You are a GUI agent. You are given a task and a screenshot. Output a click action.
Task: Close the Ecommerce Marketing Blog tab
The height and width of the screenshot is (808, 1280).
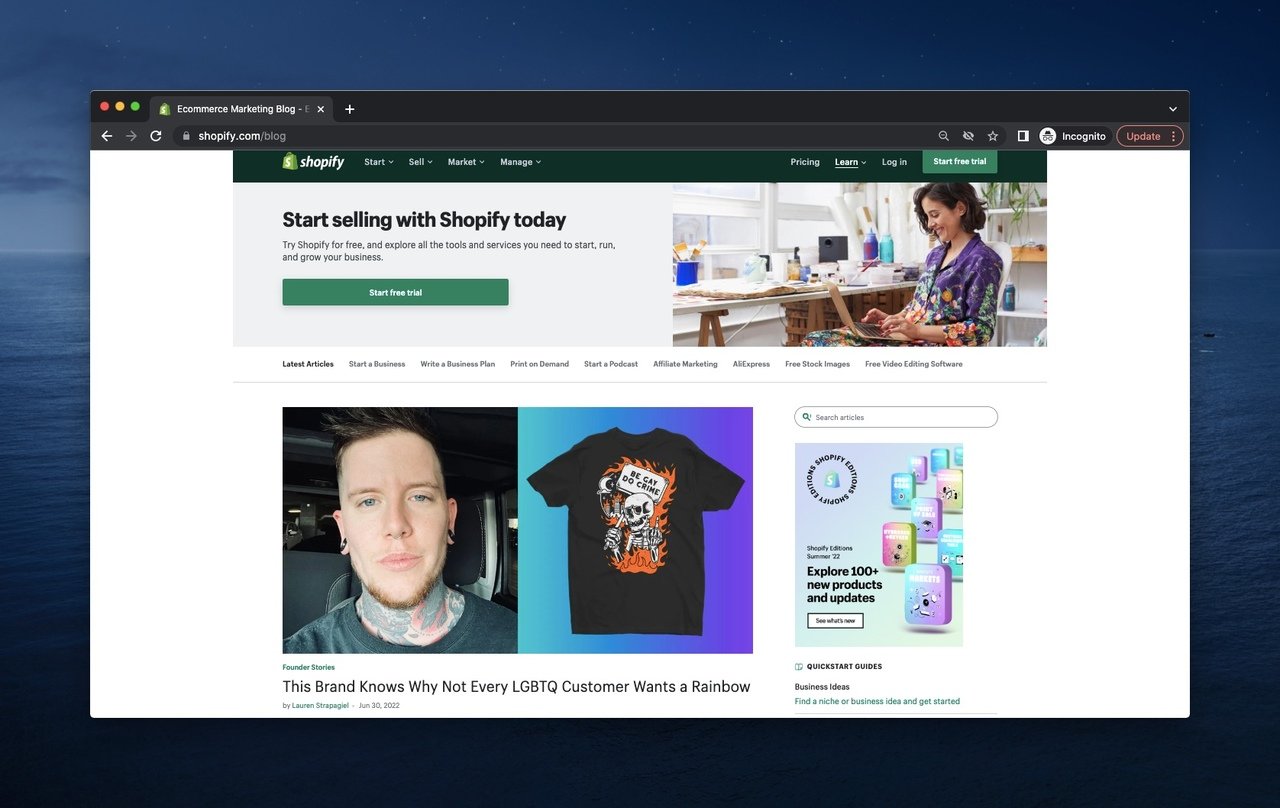(320, 109)
